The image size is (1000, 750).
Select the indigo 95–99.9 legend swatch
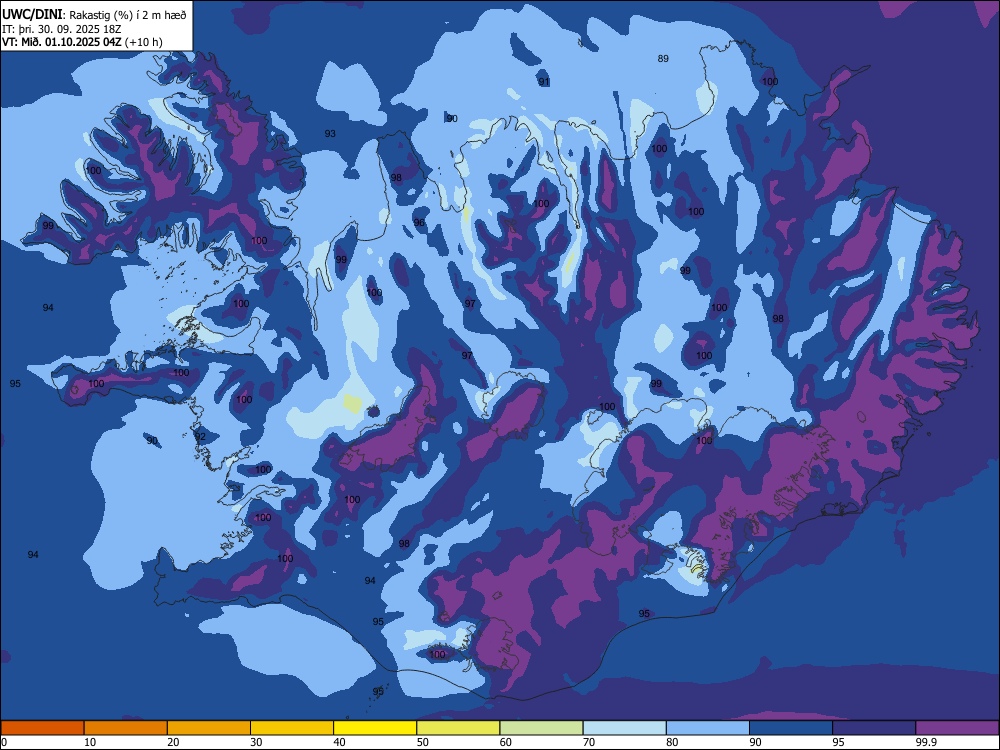click(x=874, y=728)
